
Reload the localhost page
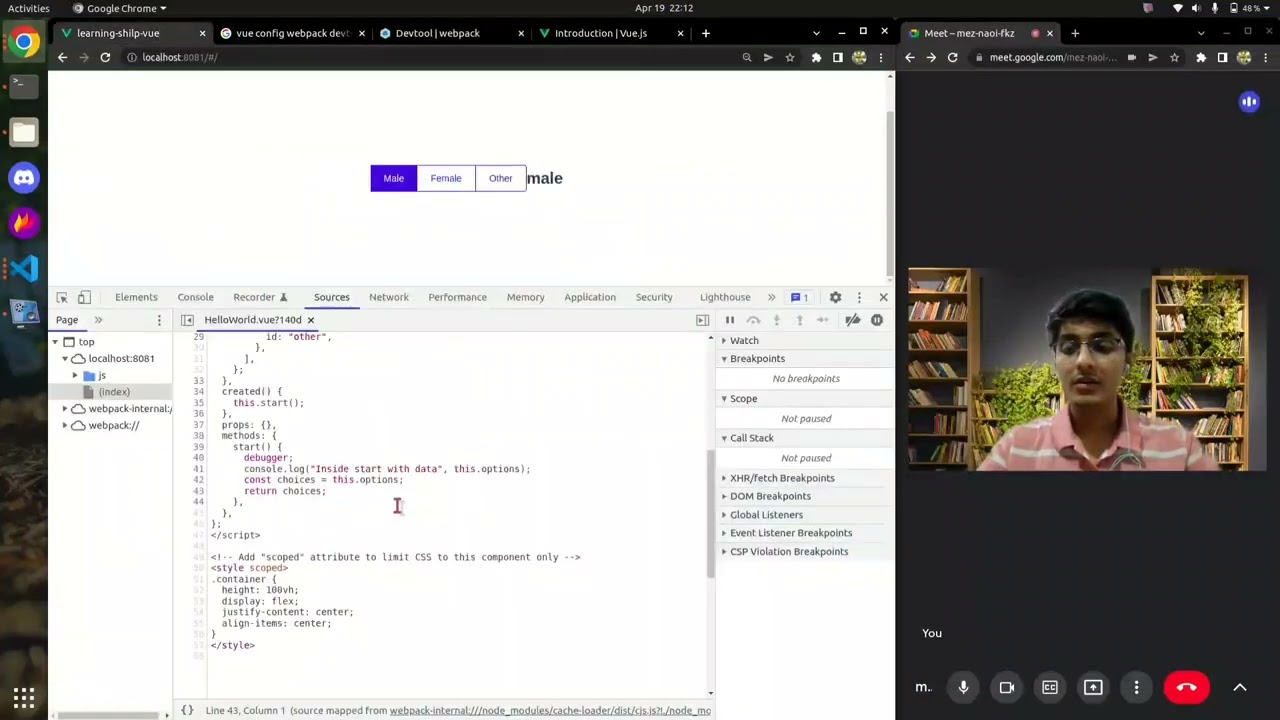(105, 57)
